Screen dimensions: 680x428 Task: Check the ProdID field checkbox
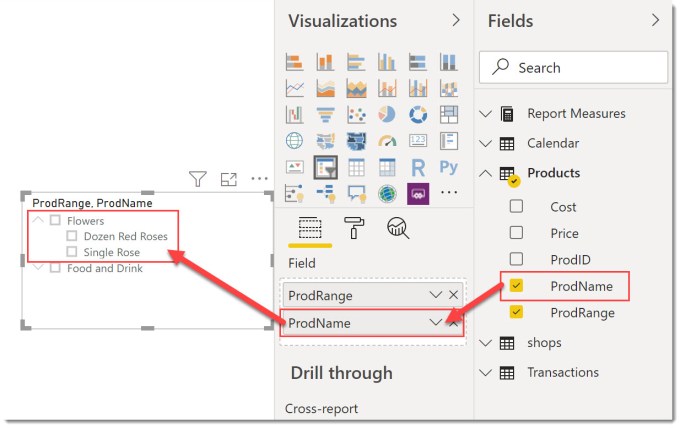[x=516, y=259]
